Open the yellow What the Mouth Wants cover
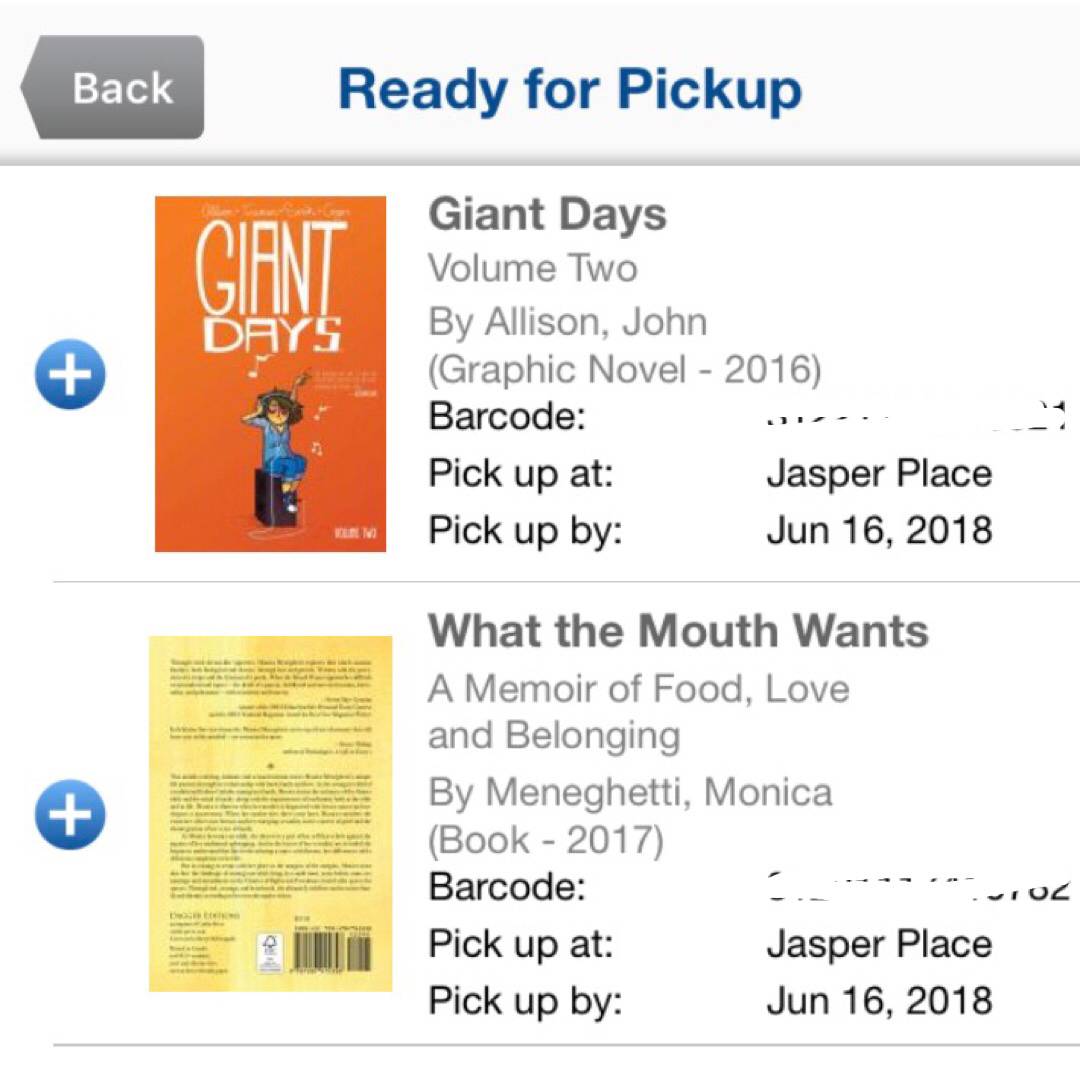1080x1080 pixels. pos(270,813)
